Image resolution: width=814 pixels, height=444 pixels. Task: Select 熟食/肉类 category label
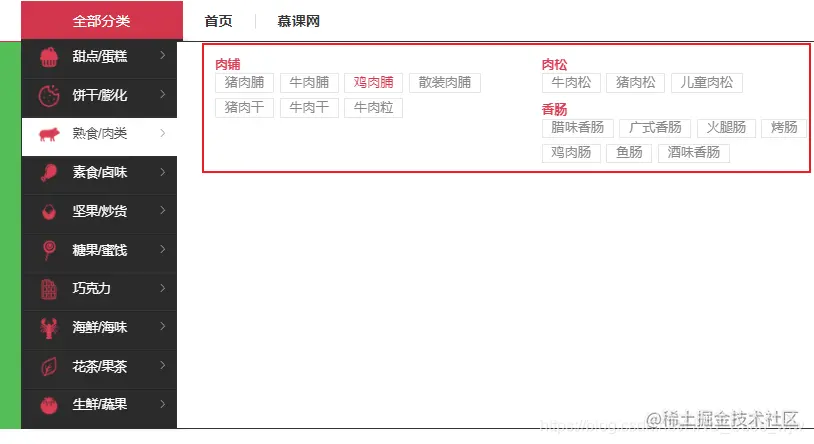click(x=100, y=133)
